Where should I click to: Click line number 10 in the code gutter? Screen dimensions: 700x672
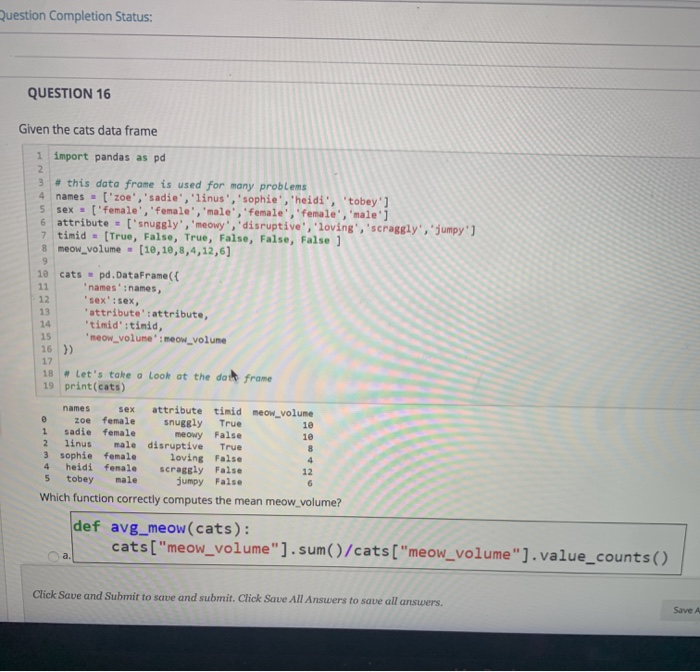click(42, 274)
